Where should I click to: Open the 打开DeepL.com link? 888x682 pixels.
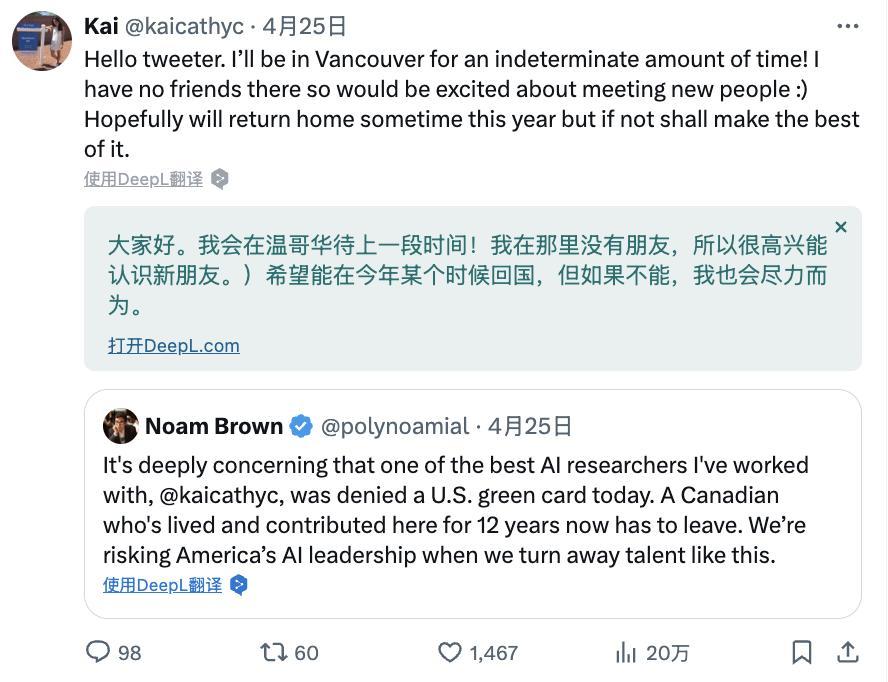pyautogui.click(x=174, y=346)
